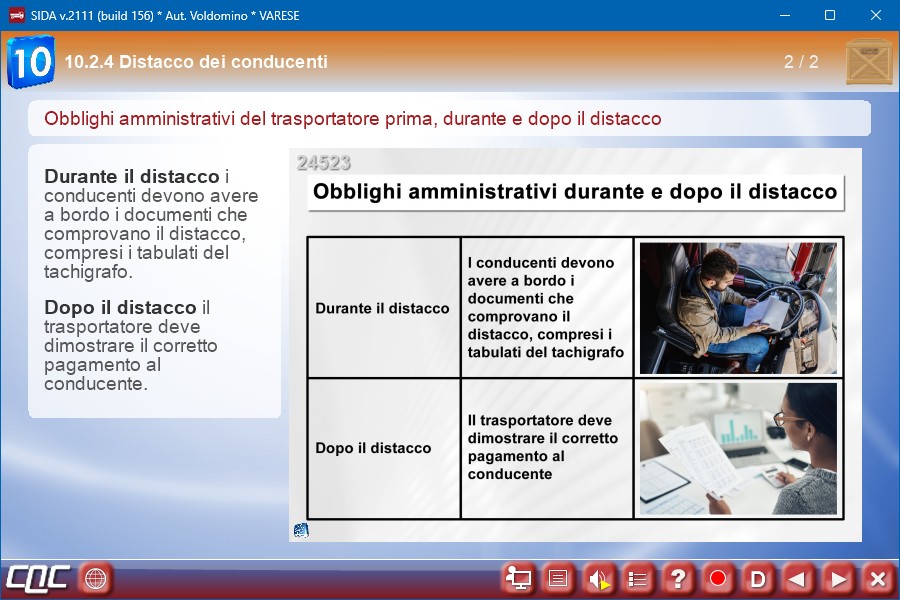The height and width of the screenshot is (600, 900).
Task: Click the question mark help icon
Action: (678, 578)
